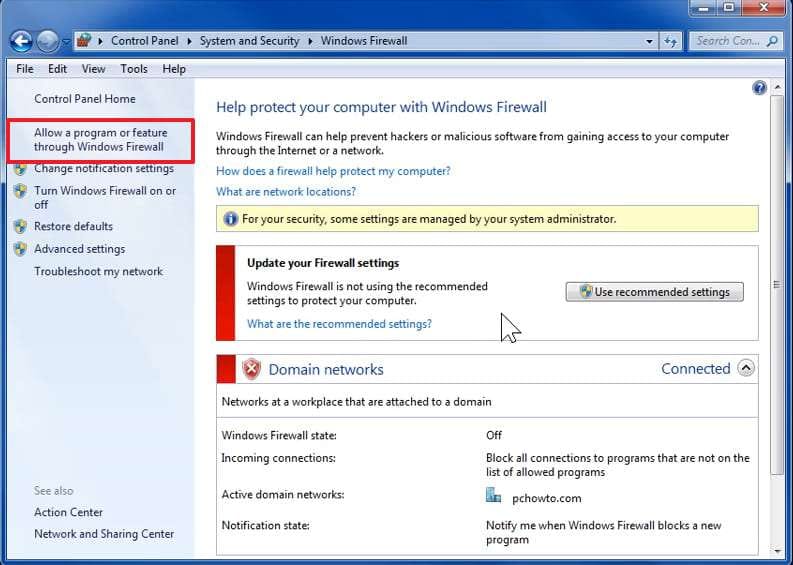Close the Windows Firewall window
This screenshot has height=565, width=793.
[x=764, y=8]
